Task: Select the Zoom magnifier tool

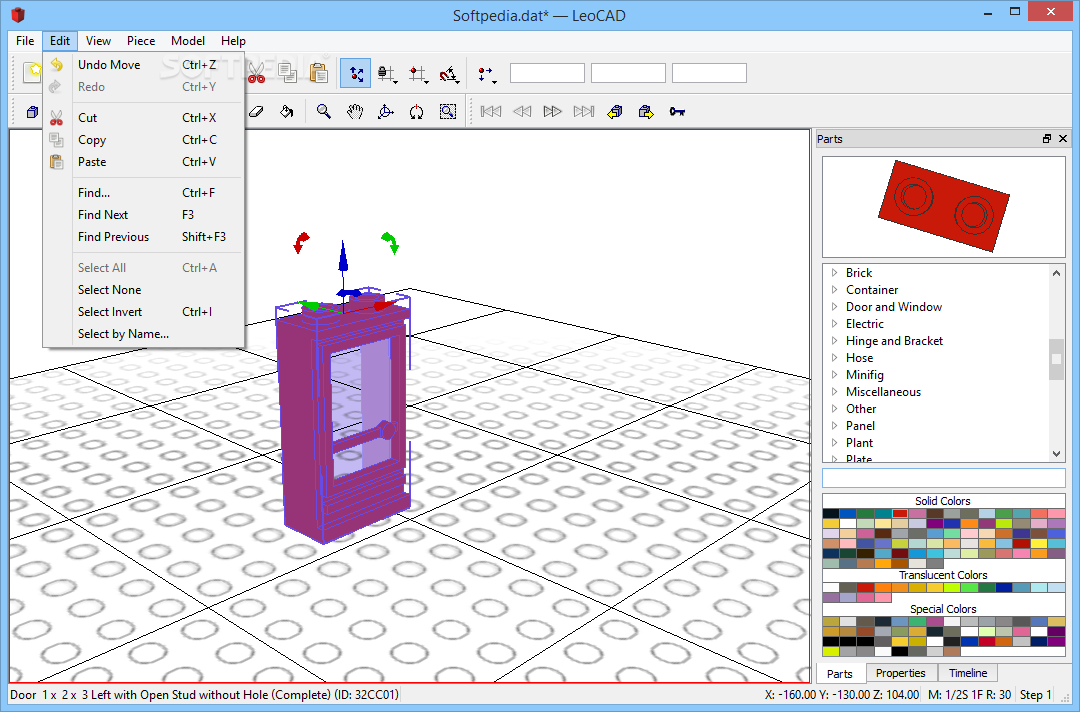Action: tap(323, 112)
